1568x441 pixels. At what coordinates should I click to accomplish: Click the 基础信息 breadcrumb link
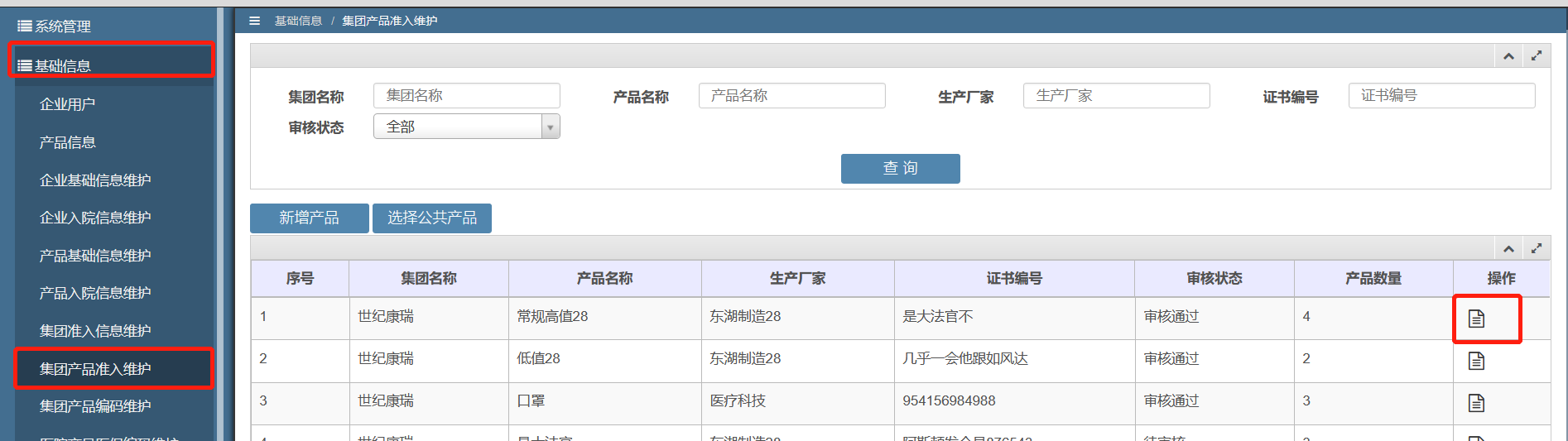click(298, 21)
